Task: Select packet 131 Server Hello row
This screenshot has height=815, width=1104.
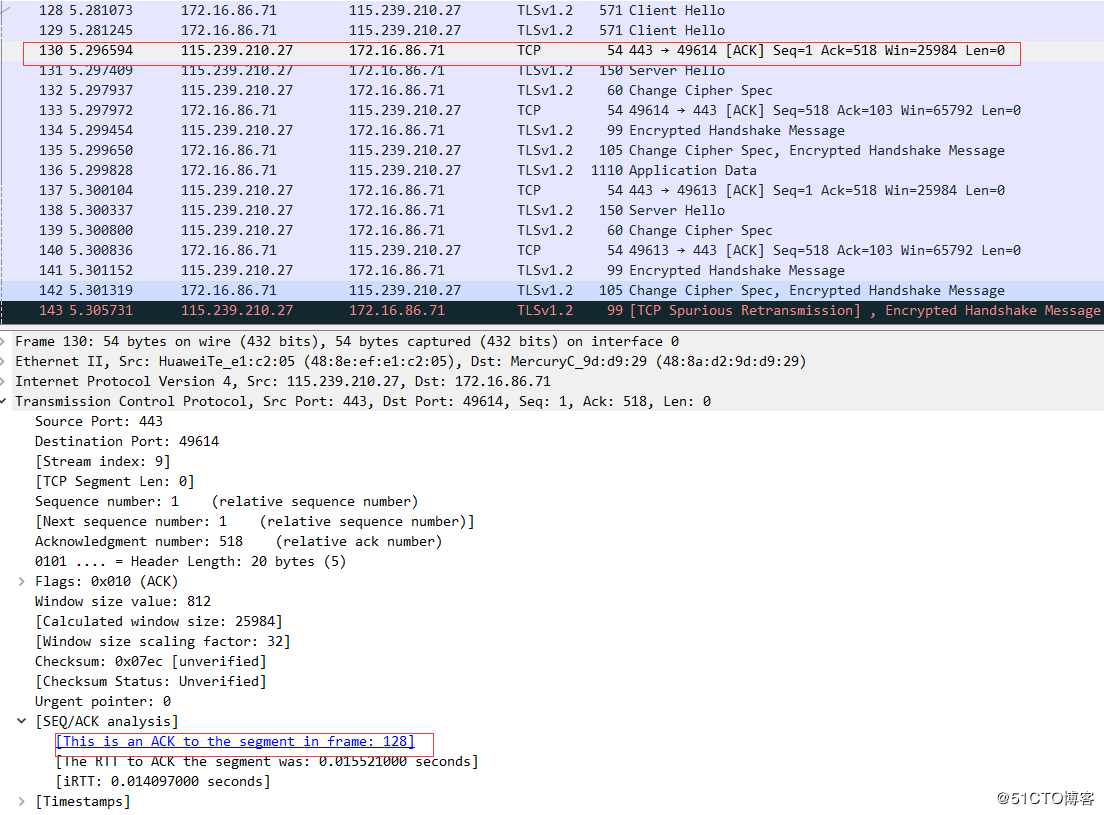Action: click(x=400, y=71)
